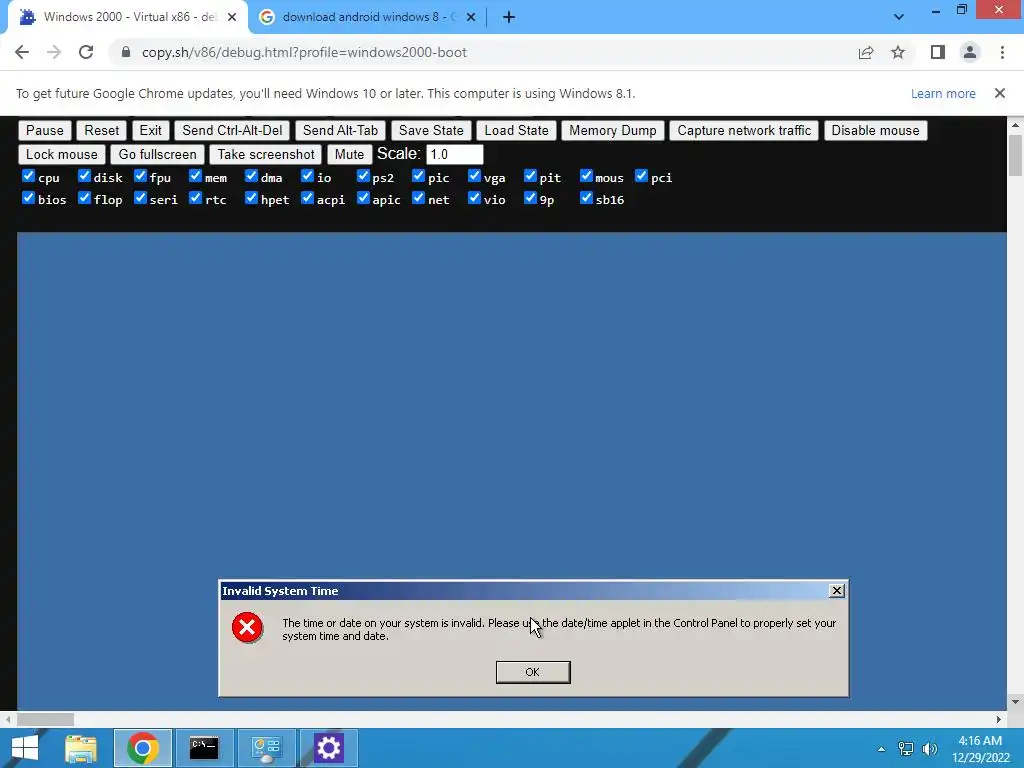
Task: Click Memory Dump button
Action: pyautogui.click(x=613, y=131)
